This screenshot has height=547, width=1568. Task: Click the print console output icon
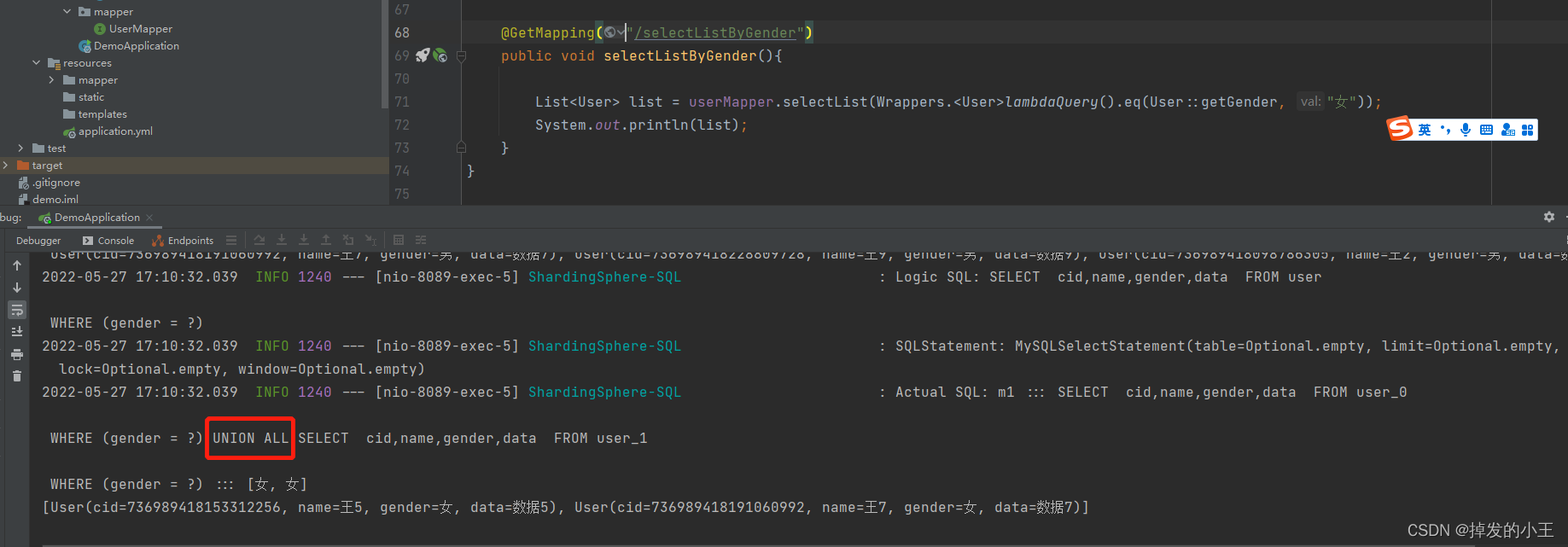pyautogui.click(x=17, y=354)
